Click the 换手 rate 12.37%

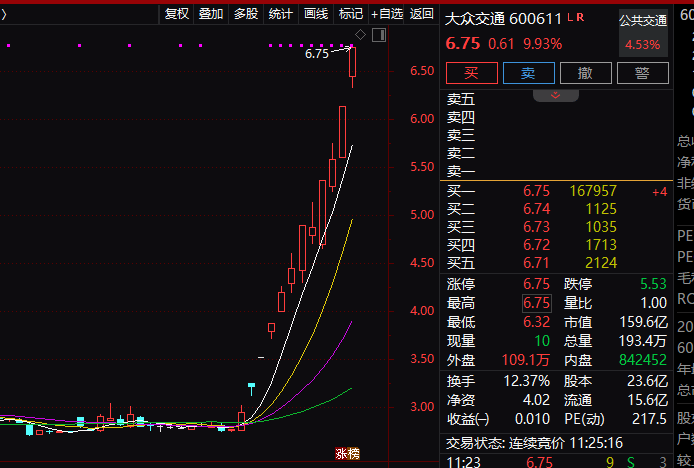pos(527,381)
